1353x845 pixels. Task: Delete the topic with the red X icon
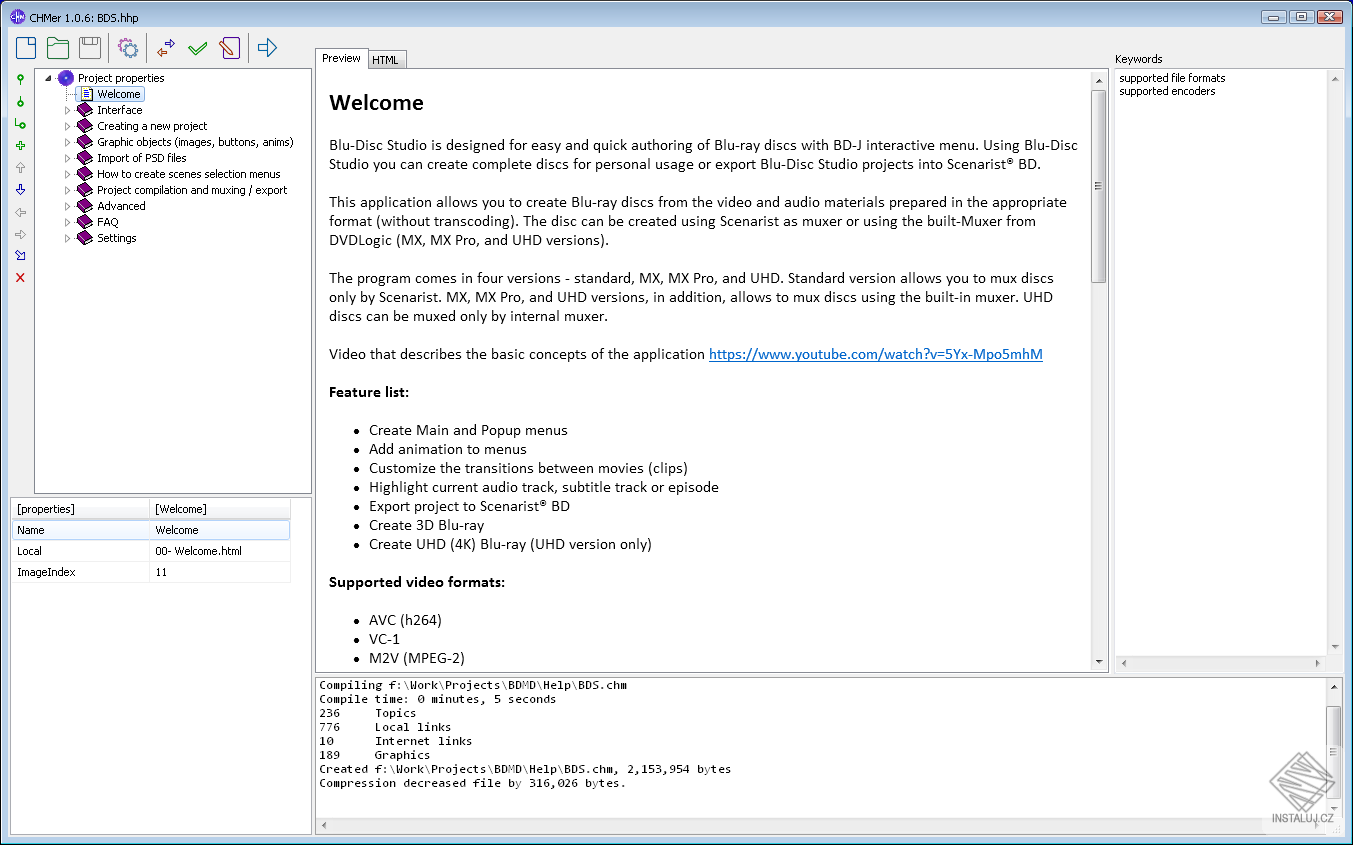20,278
